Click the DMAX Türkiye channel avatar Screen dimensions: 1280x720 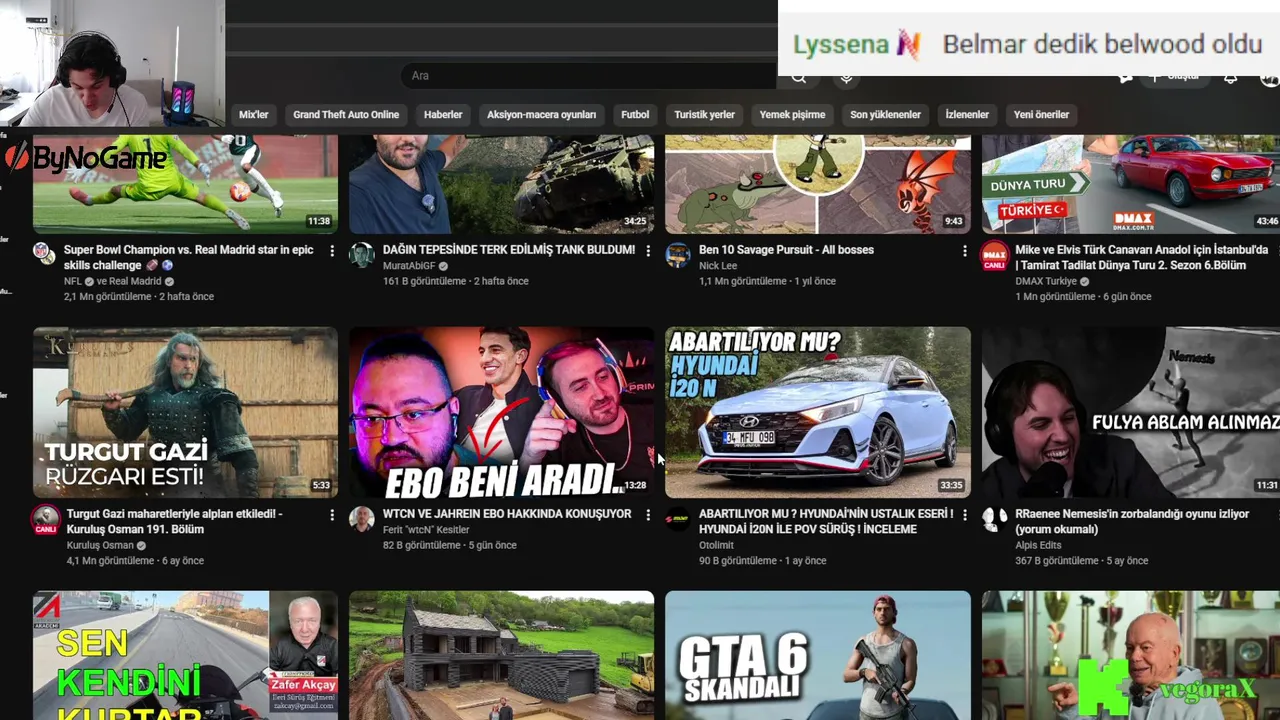click(x=994, y=255)
